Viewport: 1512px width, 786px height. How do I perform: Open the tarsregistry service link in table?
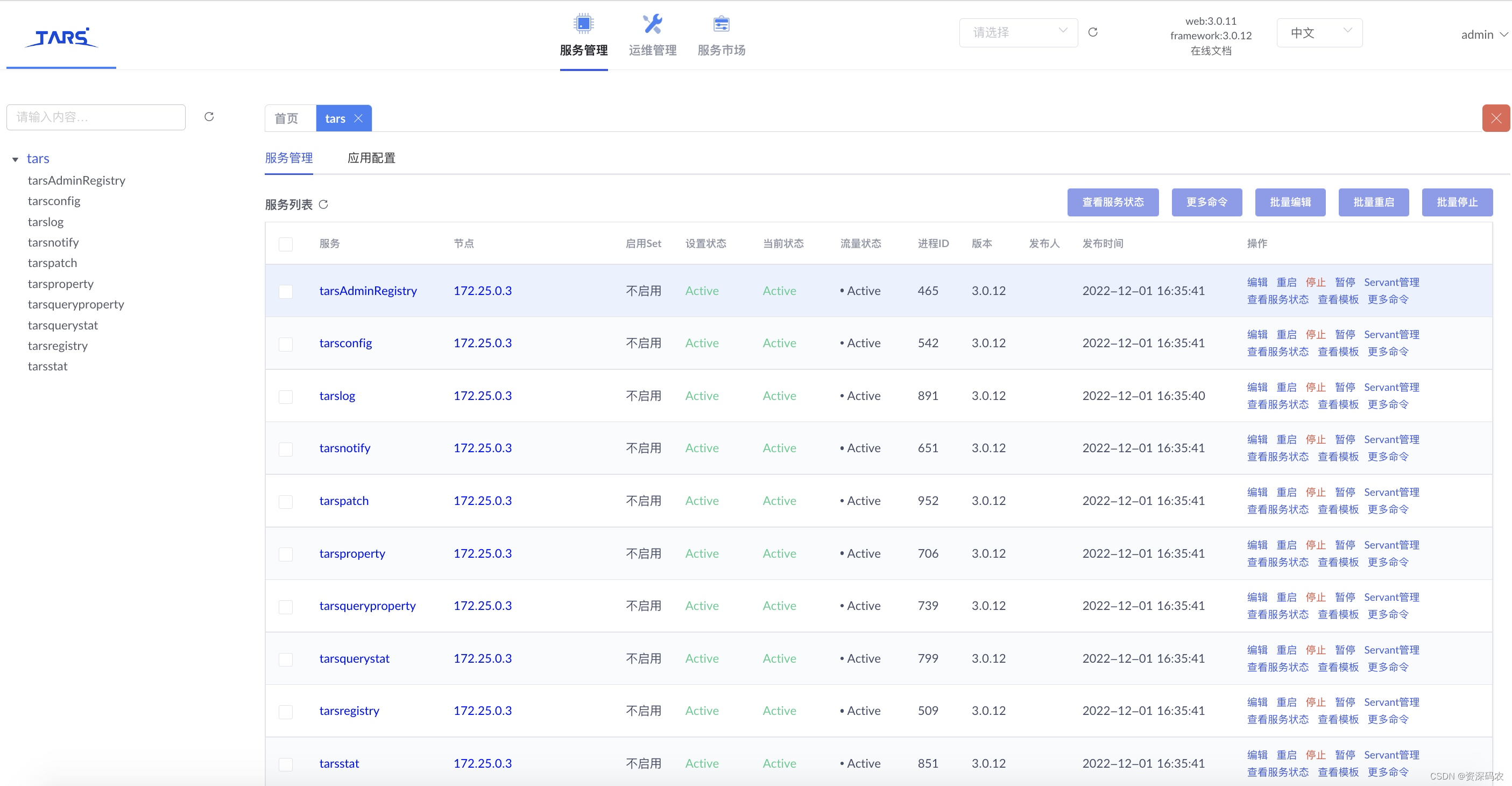coord(349,711)
